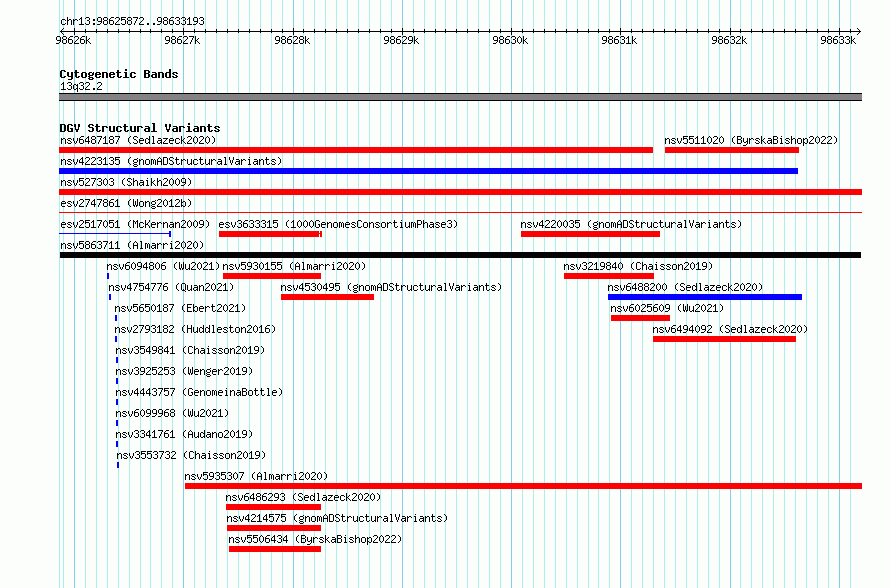Click the 98631k ruler tick label
The height and width of the screenshot is (588, 890).
tap(619, 40)
